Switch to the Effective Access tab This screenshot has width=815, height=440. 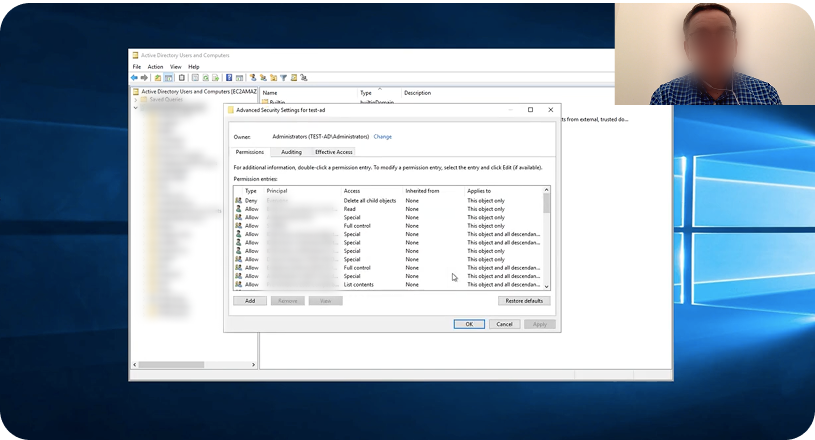(334, 152)
